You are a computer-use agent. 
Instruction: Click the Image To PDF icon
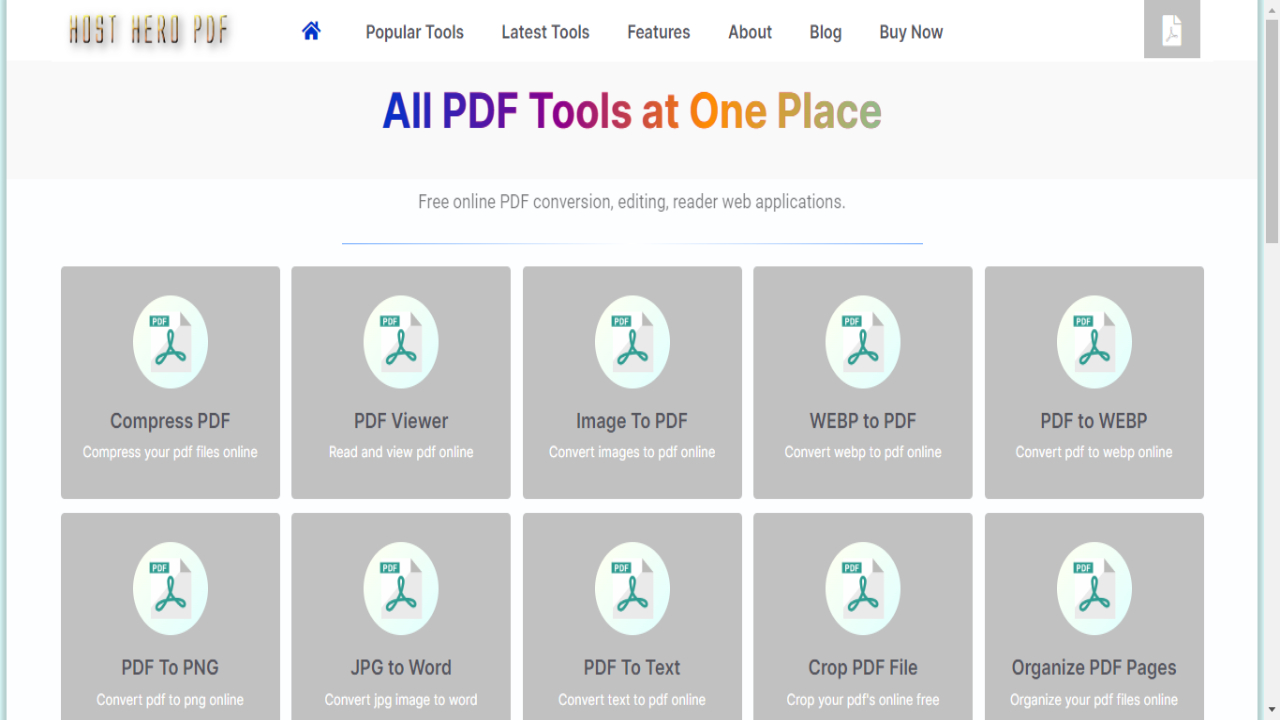(632, 342)
